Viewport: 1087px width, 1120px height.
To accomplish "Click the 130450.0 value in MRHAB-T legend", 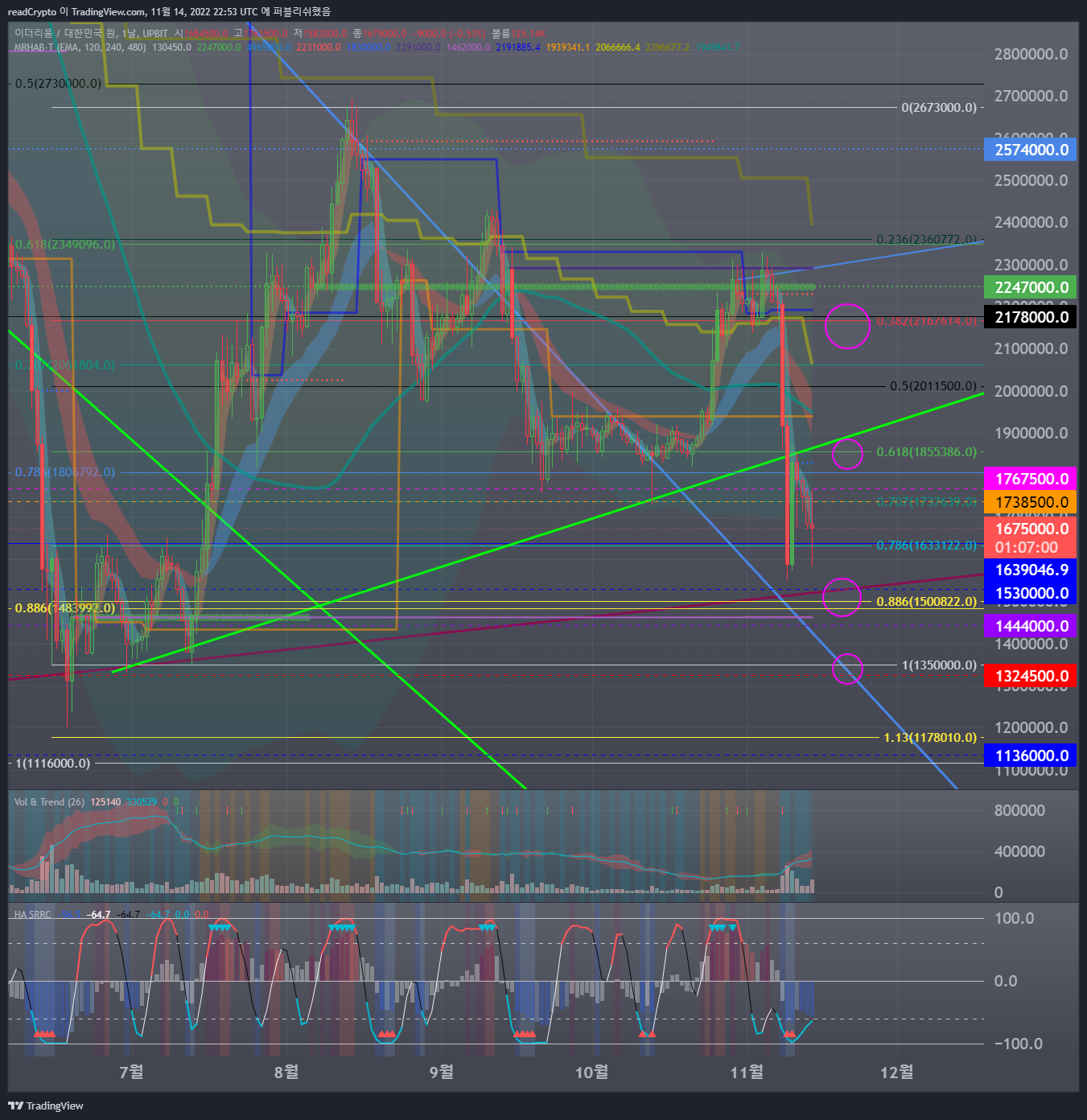I will tap(171, 47).
